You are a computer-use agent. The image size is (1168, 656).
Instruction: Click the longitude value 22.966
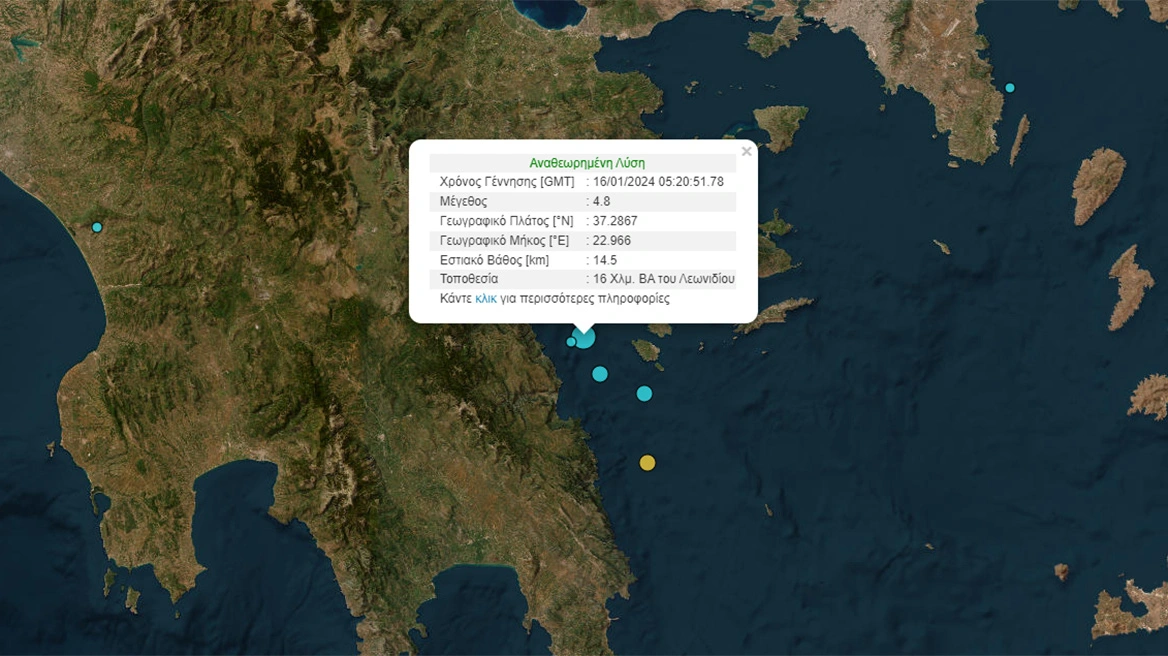[x=612, y=241]
